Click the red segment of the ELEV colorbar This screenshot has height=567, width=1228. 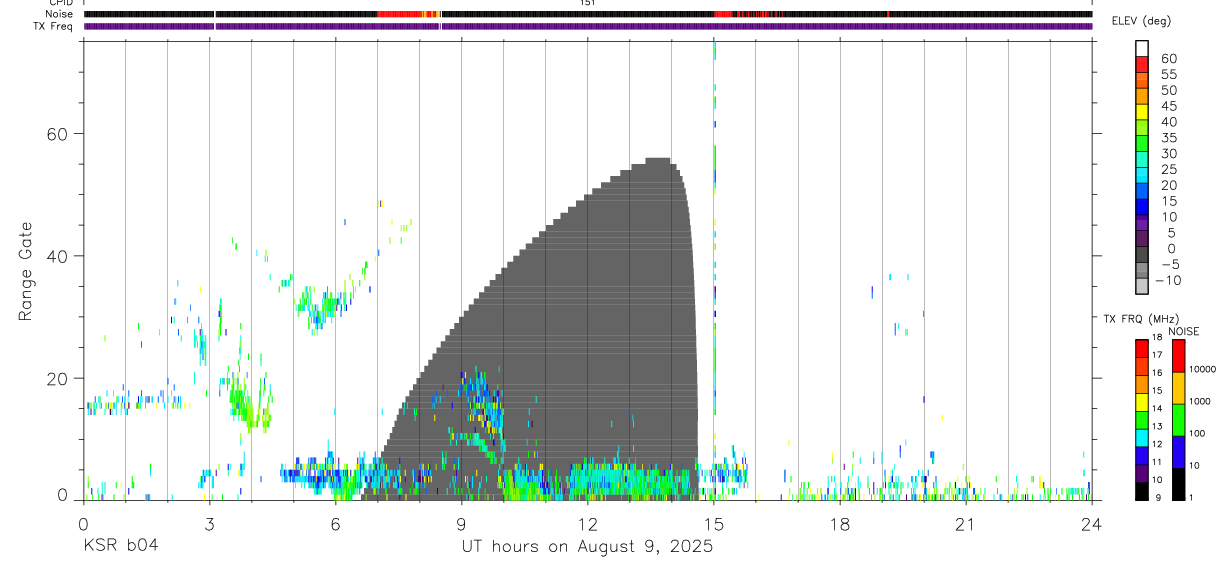1141,64
